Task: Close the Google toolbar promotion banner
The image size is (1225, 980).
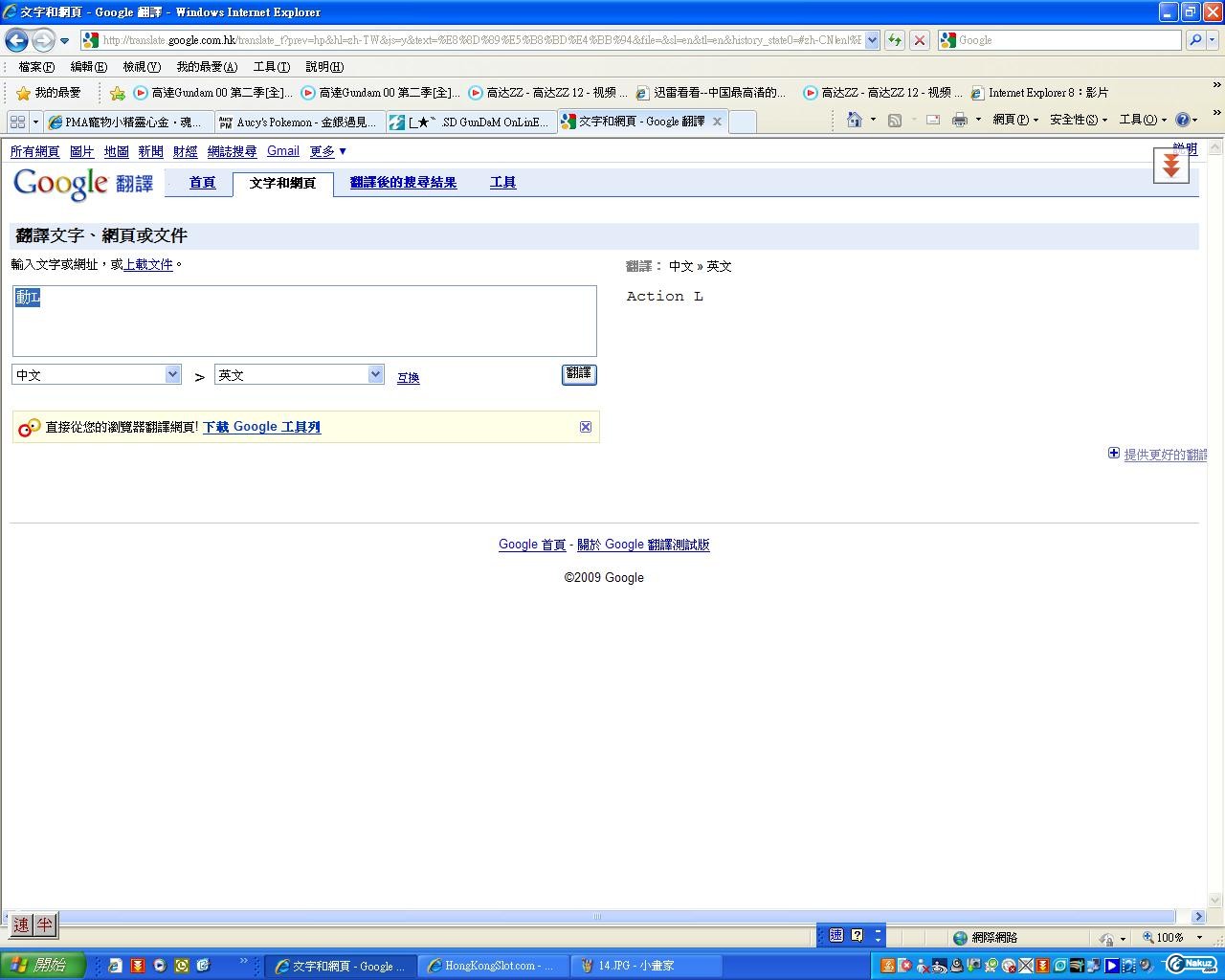Action: (586, 427)
